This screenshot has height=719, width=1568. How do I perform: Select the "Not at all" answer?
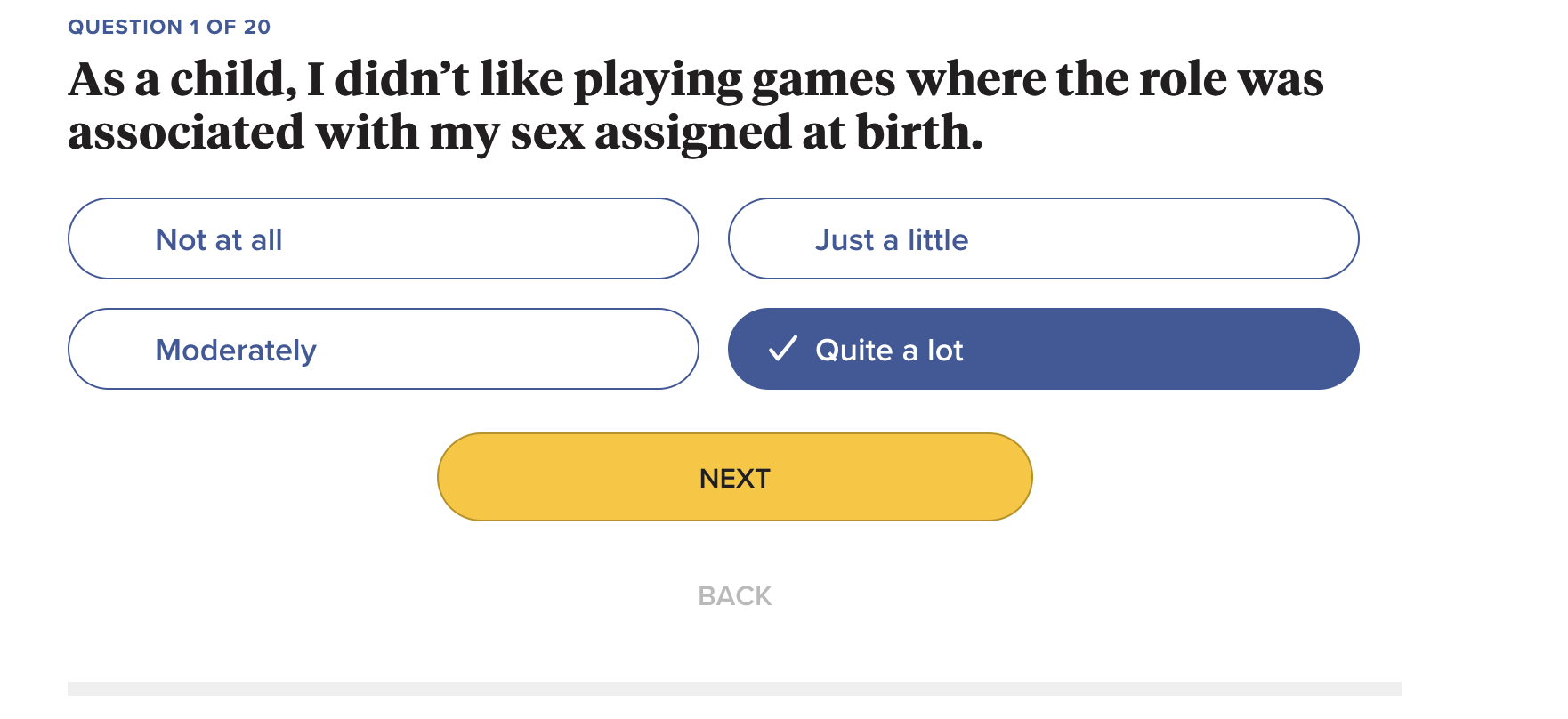[x=383, y=238]
